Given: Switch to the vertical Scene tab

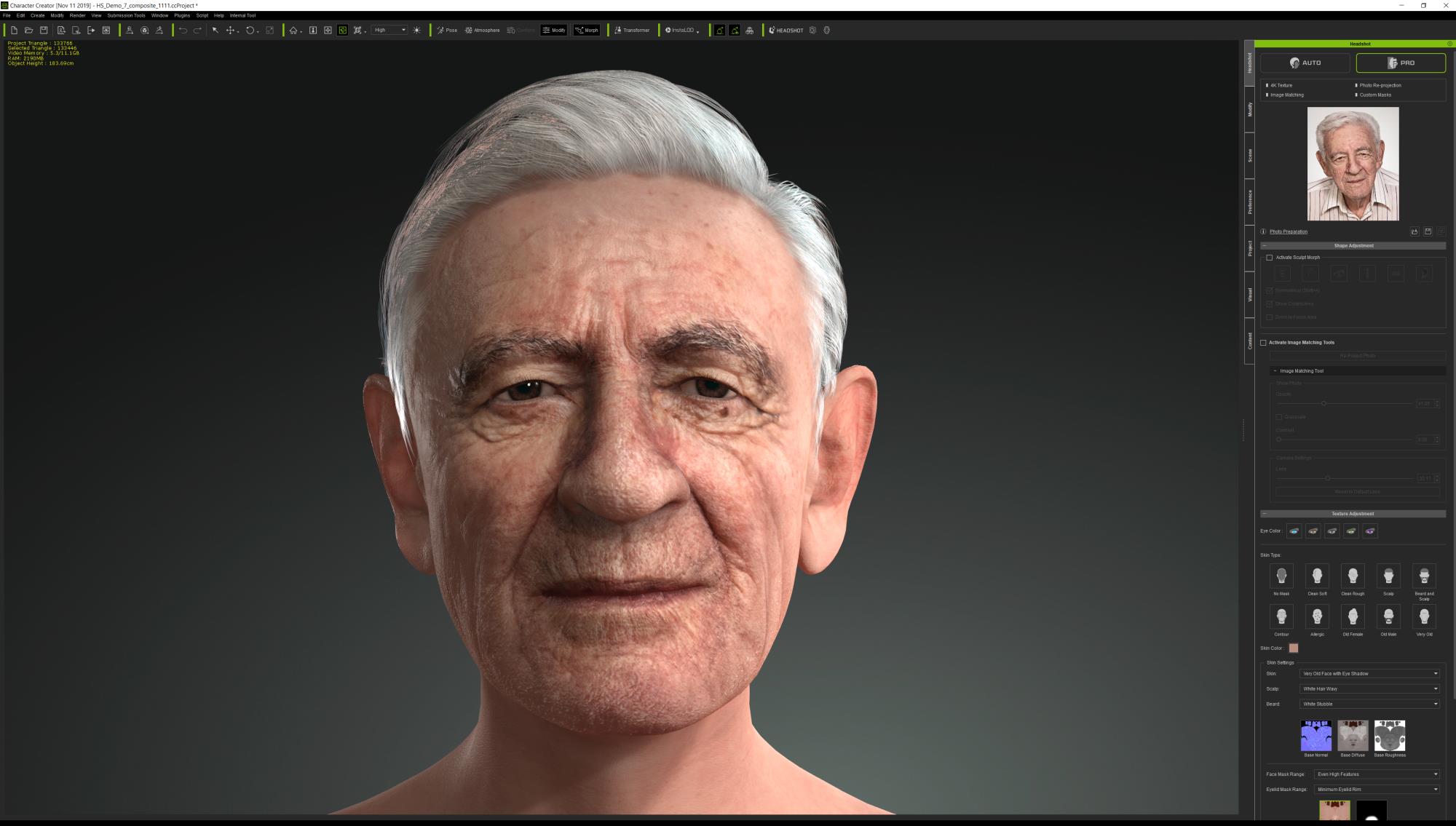Looking at the screenshot, I should [x=1250, y=155].
